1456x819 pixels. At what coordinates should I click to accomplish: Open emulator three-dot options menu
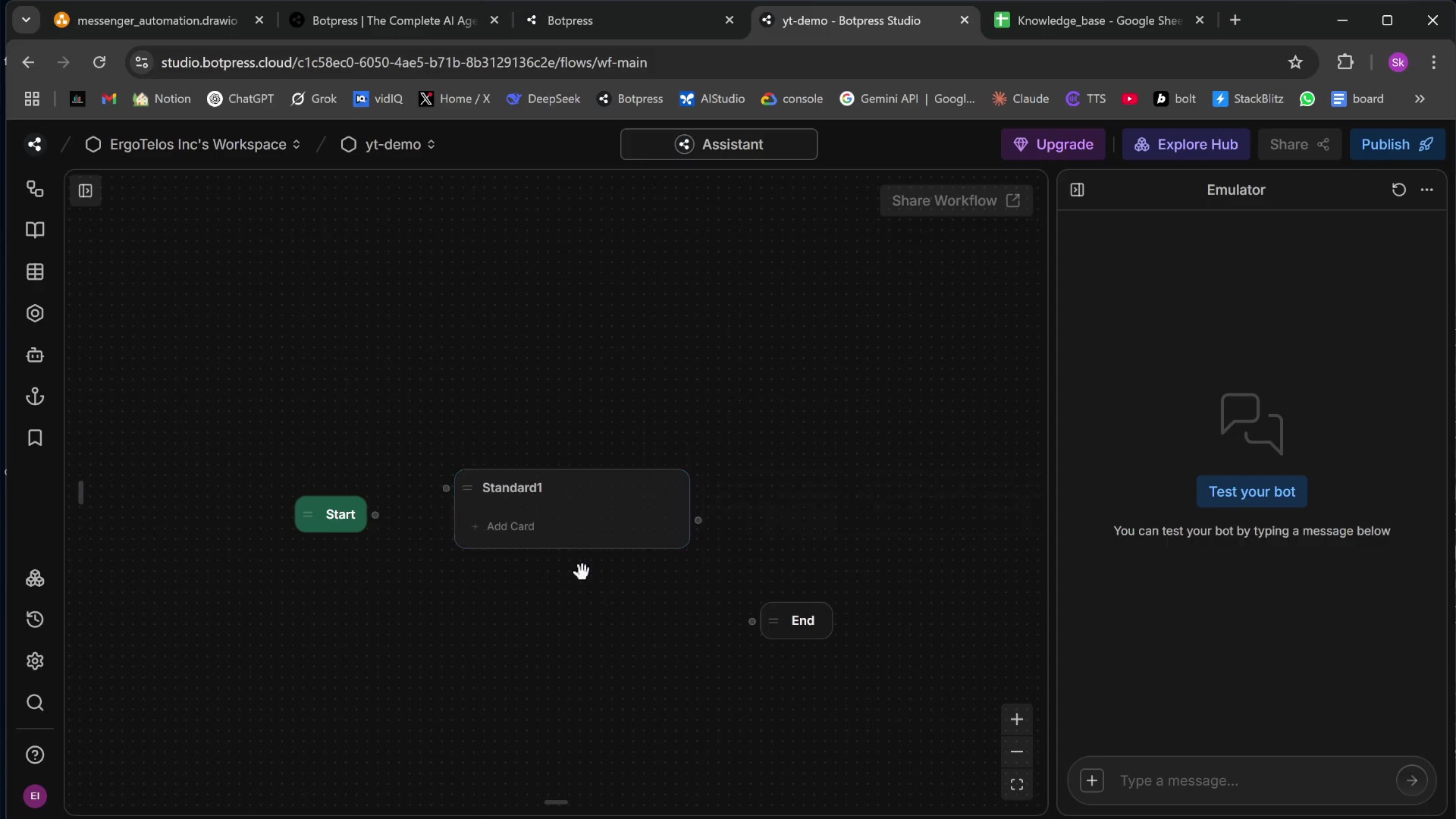click(x=1427, y=190)
